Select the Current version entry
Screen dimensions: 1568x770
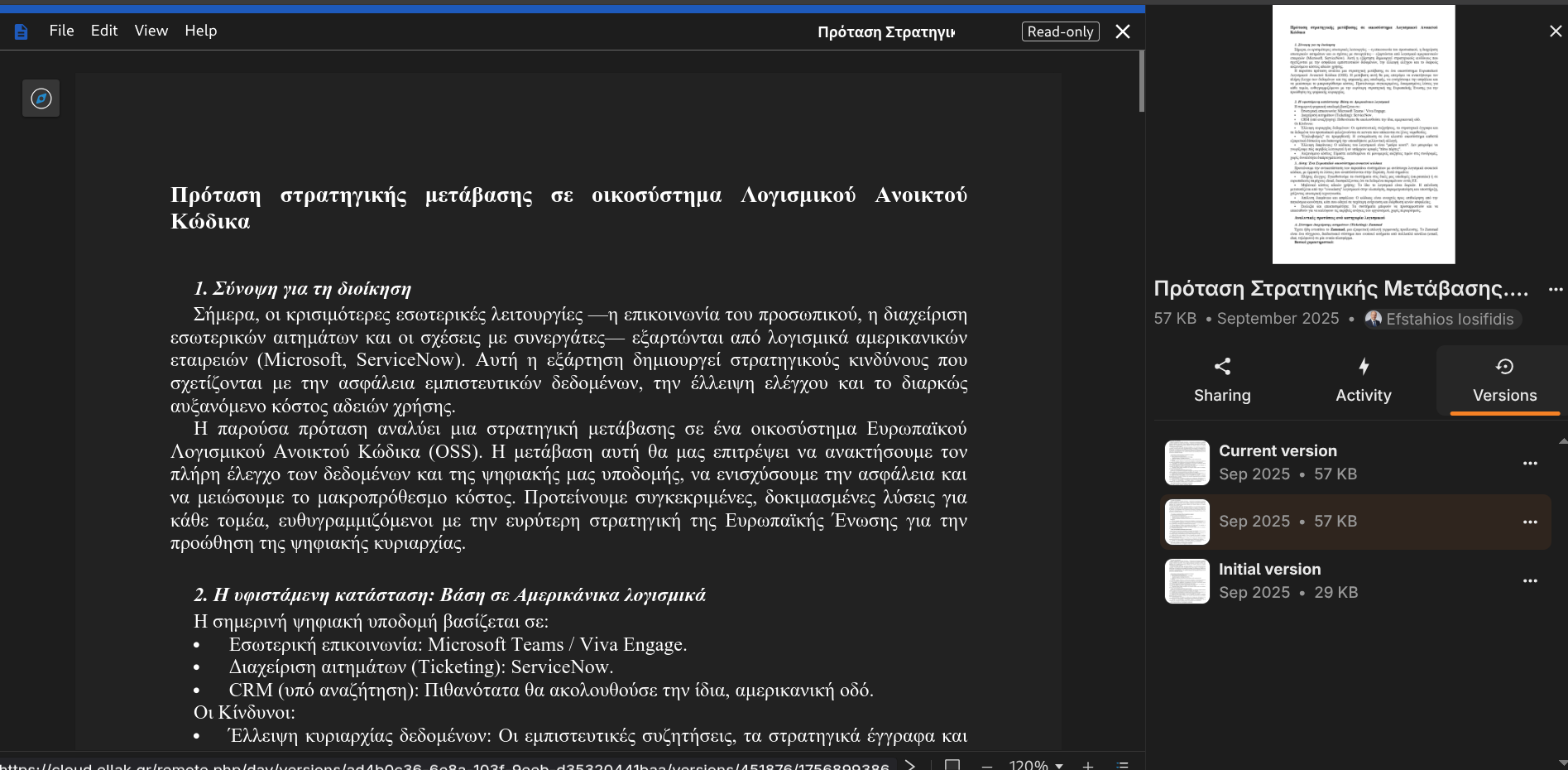[1355, 463]
